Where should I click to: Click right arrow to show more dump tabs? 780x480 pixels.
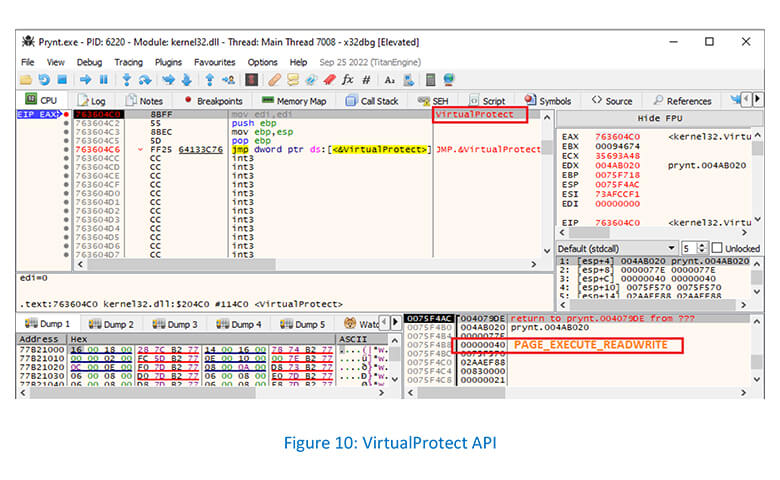(395, 322)
